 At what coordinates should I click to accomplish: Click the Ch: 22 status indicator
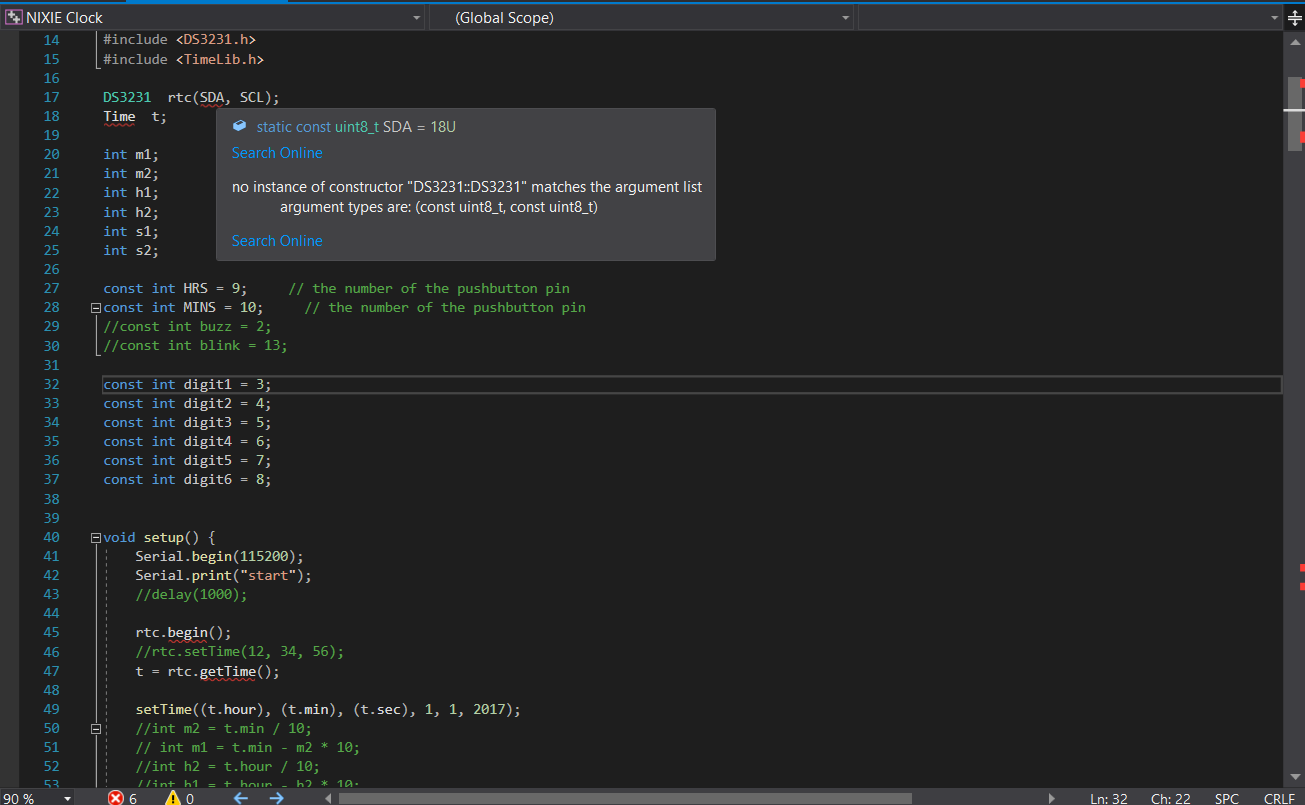1170,798
